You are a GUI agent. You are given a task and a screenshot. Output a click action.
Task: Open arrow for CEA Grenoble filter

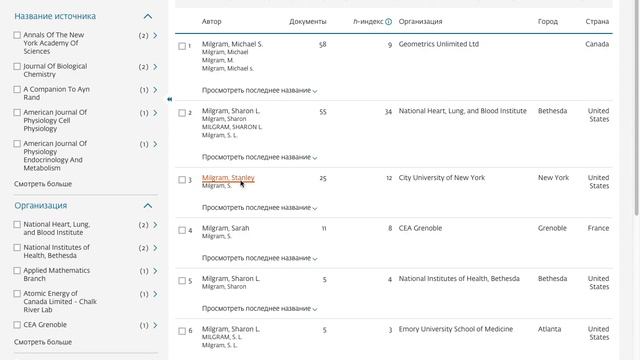point(155,325)
